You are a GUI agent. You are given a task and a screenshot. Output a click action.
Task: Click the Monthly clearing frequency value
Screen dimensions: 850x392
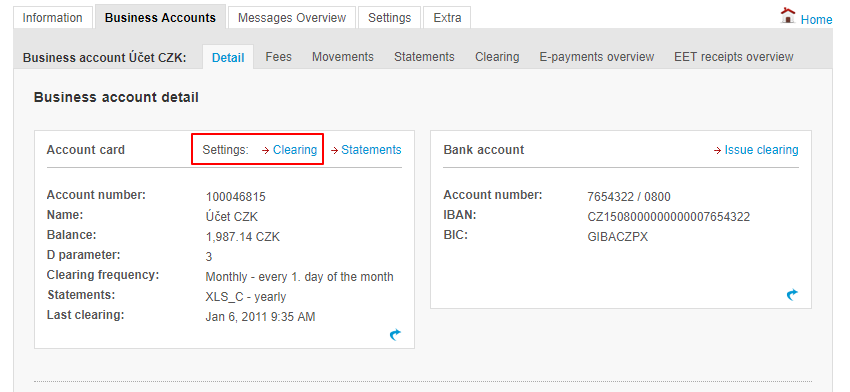299,277
